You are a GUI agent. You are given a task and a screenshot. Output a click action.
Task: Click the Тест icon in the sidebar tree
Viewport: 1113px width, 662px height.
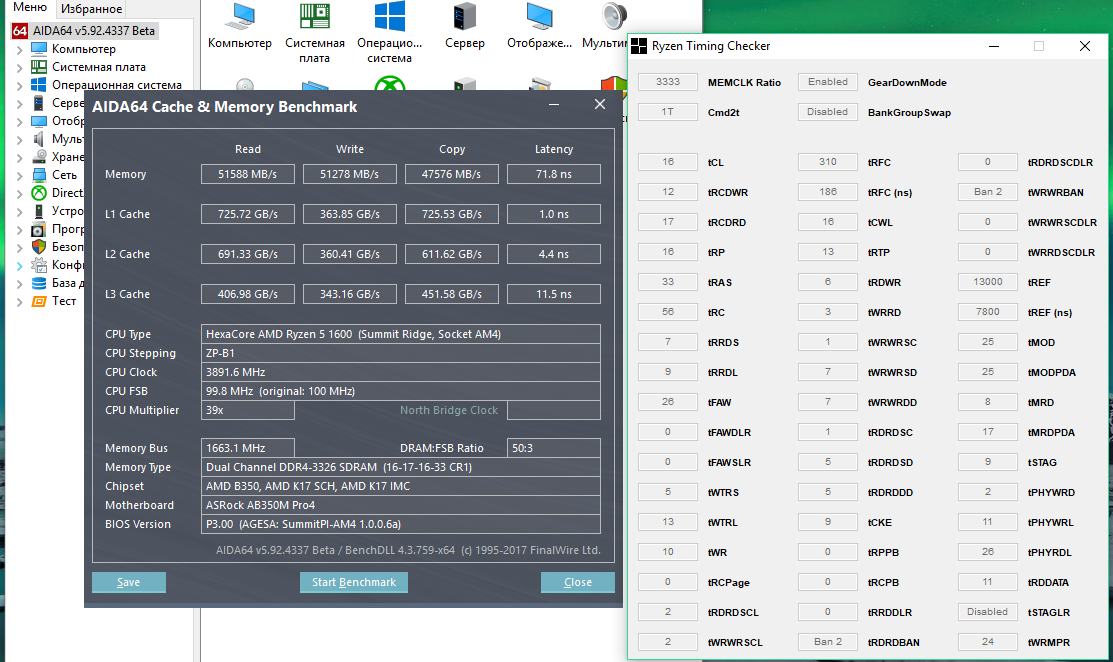click(x=39, y=301)
